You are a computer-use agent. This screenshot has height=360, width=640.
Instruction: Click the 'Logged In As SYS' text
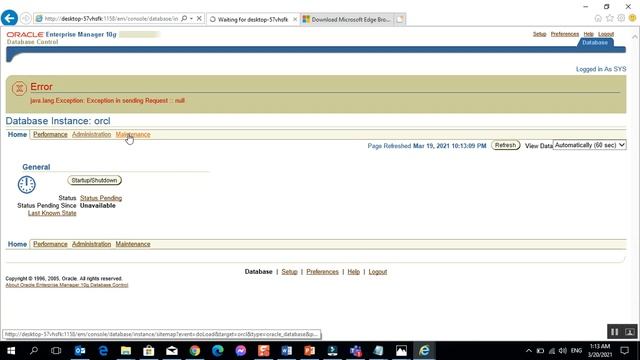601,69
